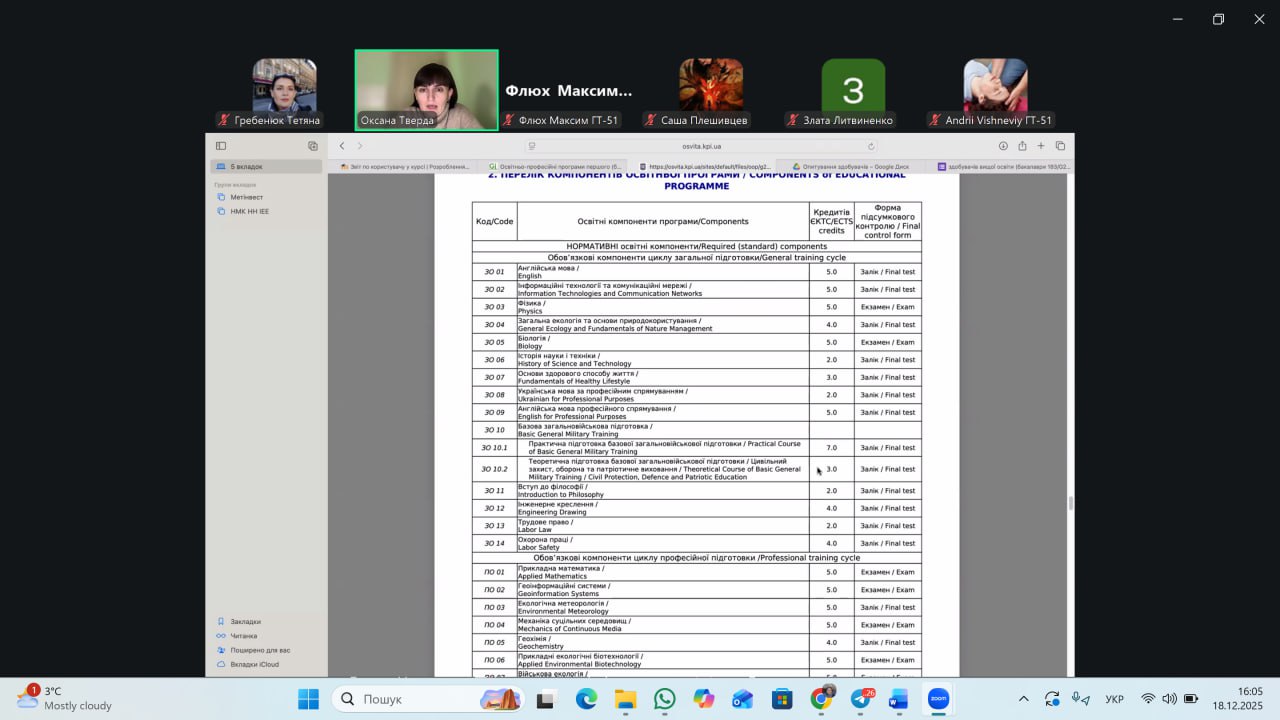Click the page reload icon

(871, 146)
